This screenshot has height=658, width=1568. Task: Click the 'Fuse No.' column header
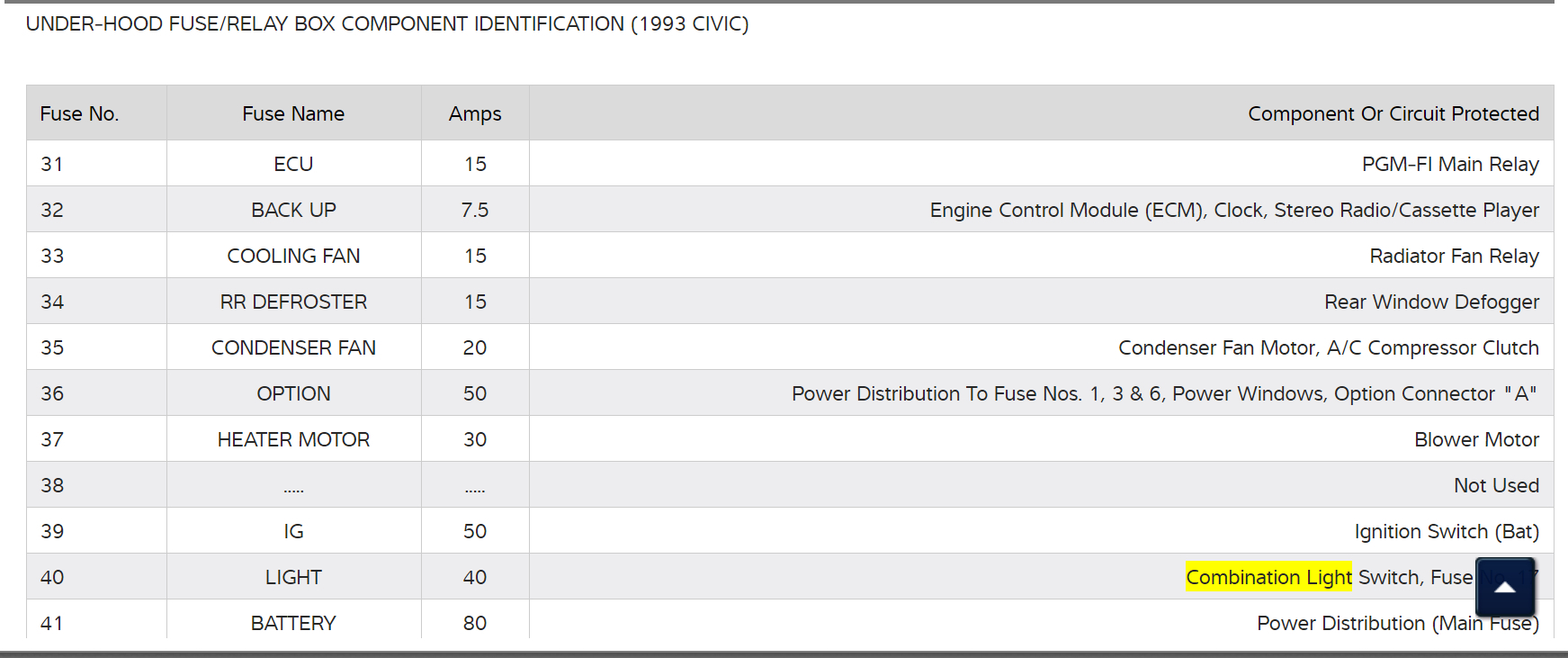pos(79,113)
